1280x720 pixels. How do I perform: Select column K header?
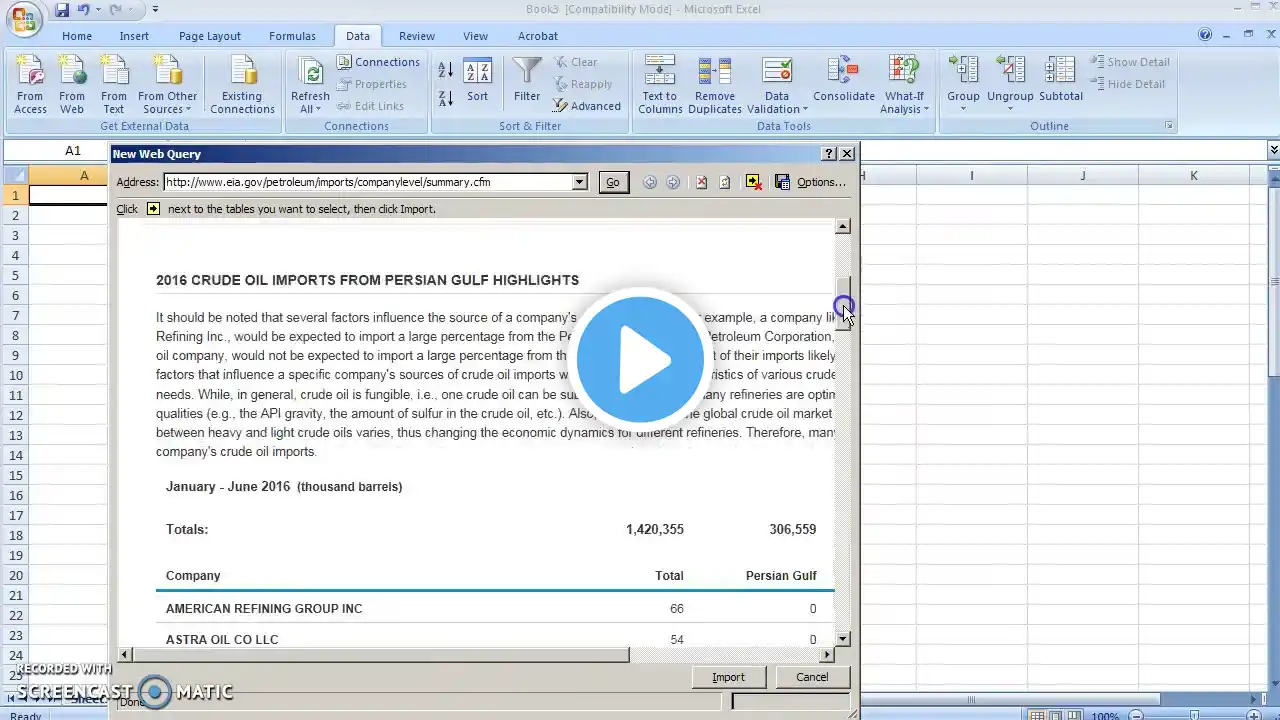pos(1194,175)
